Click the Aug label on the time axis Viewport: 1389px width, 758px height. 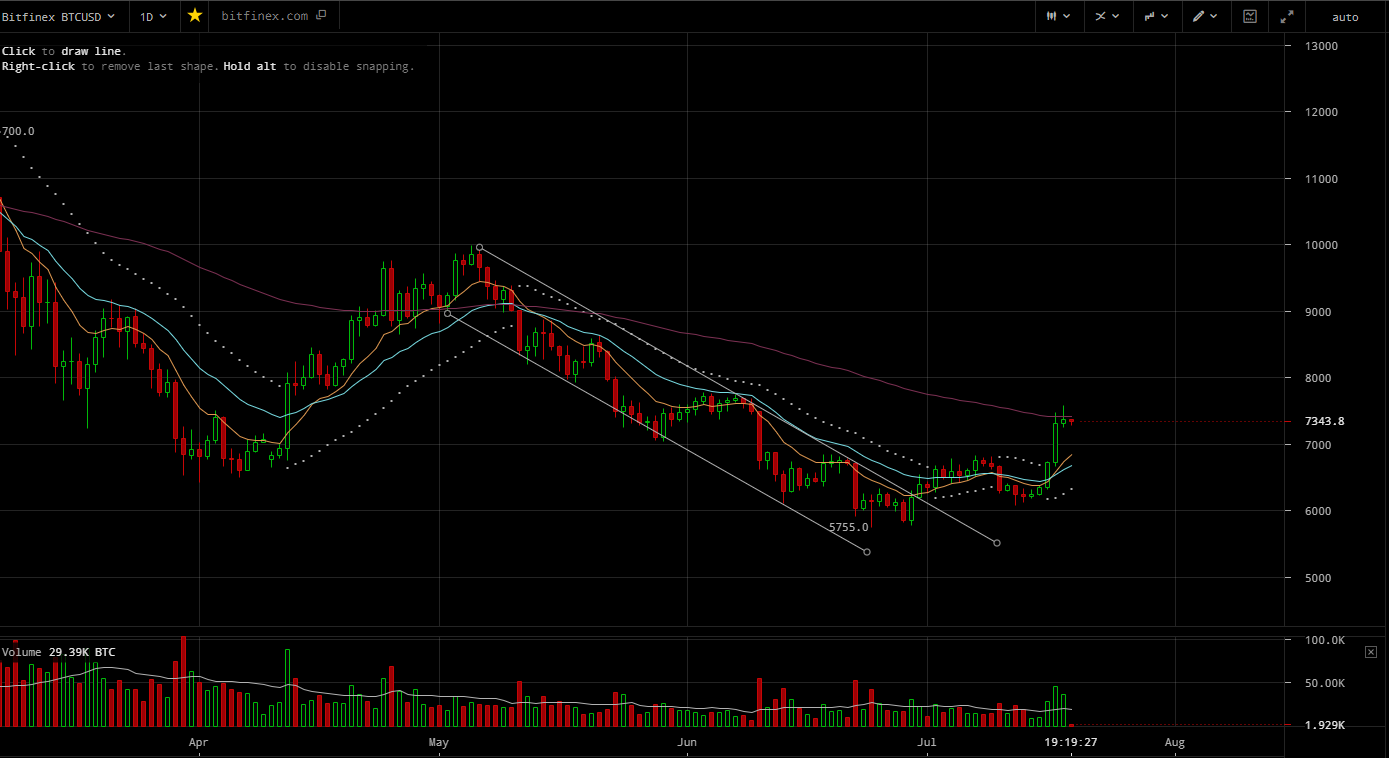click(x=1175, y=742)
